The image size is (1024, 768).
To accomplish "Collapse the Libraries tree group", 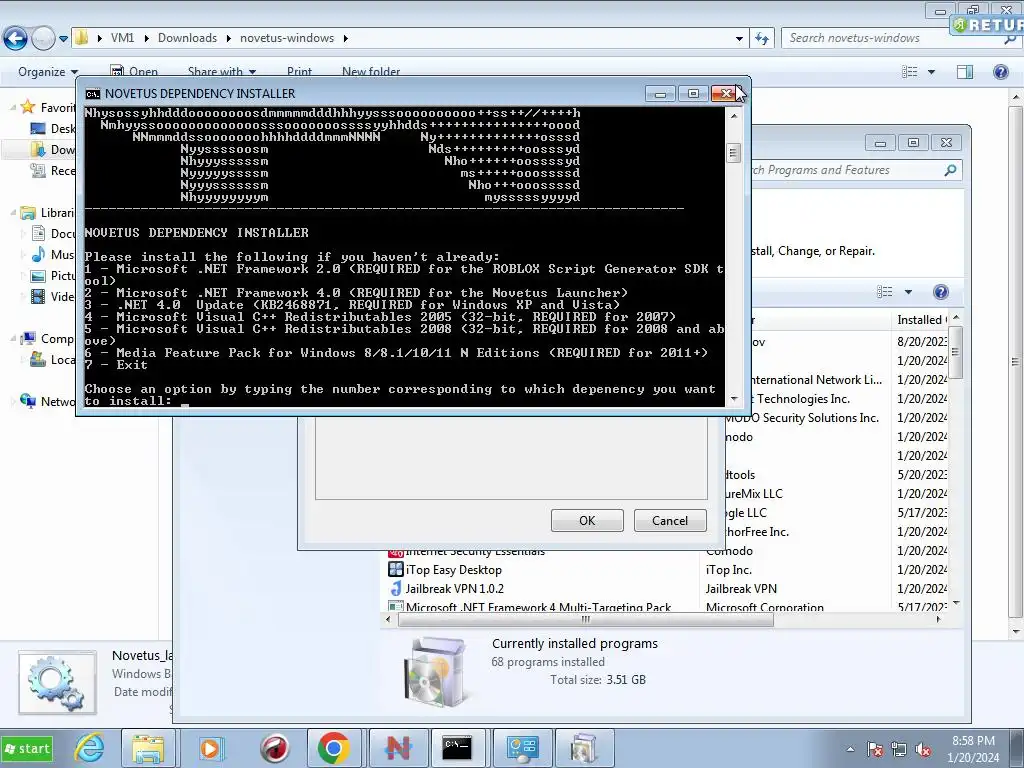I will 13,213.
